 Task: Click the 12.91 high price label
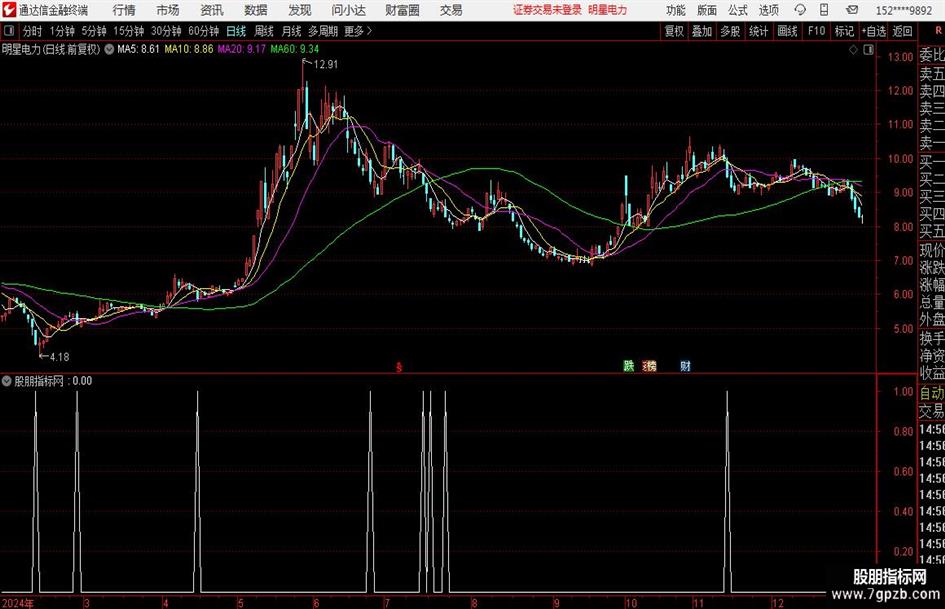click(x=326, y=65)
